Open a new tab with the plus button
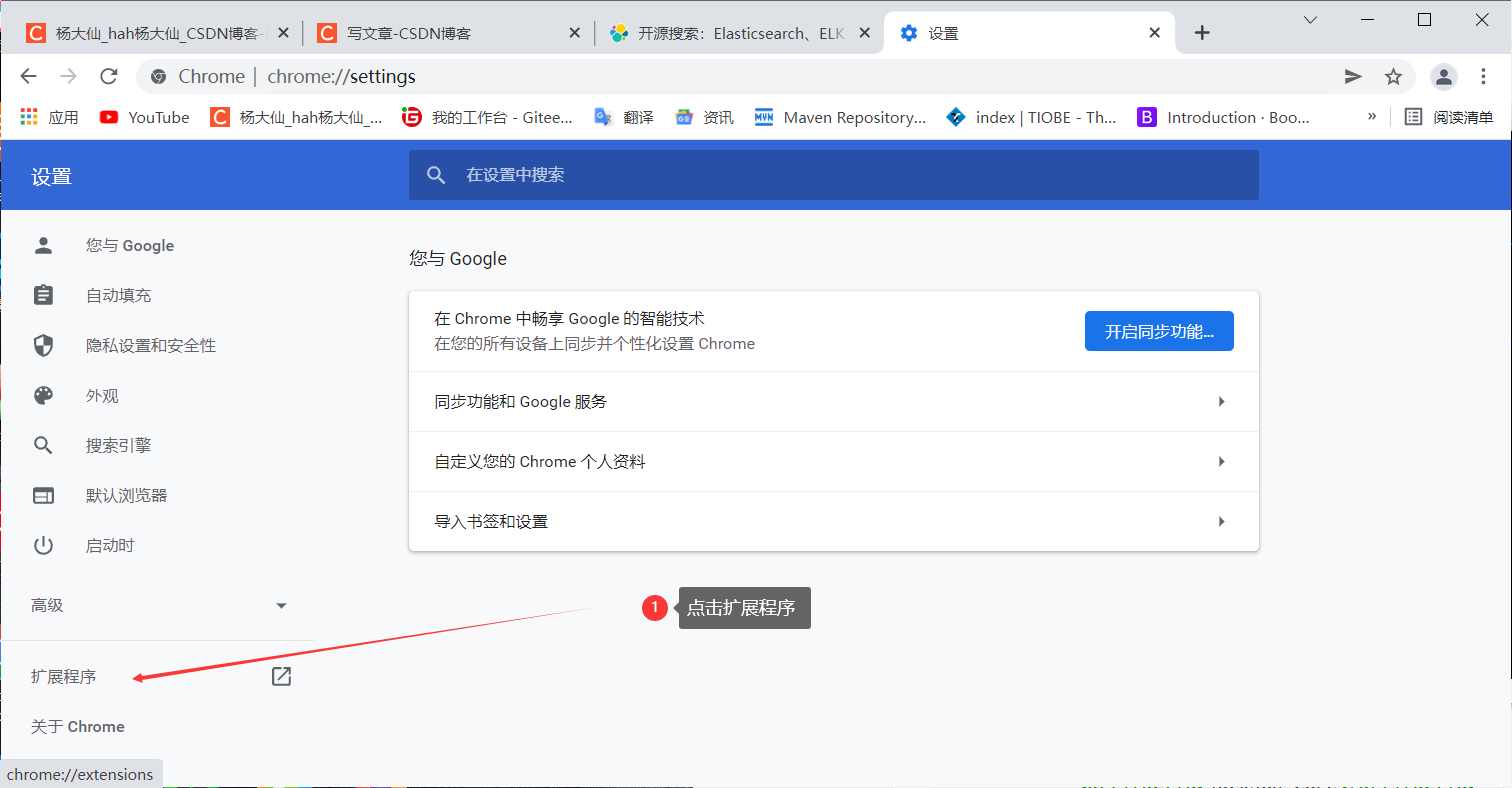Screen dimensions: 1512x788 [x=1202, y=33]
